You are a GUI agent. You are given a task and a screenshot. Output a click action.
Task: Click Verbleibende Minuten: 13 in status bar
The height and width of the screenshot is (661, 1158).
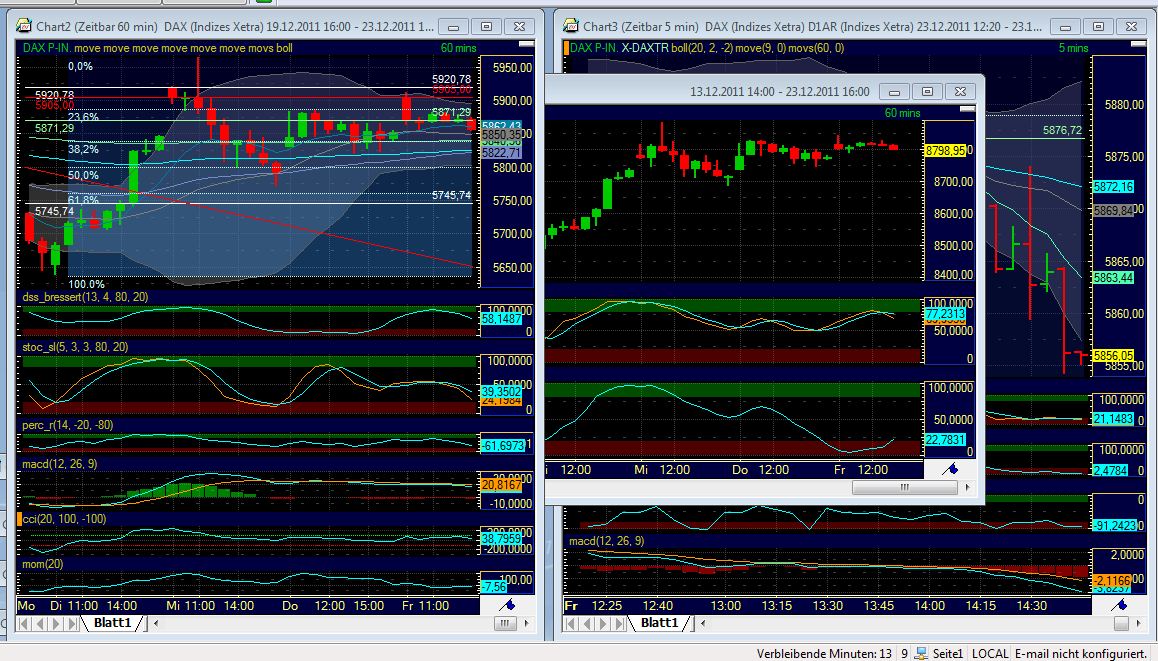(x=824, y=654)
